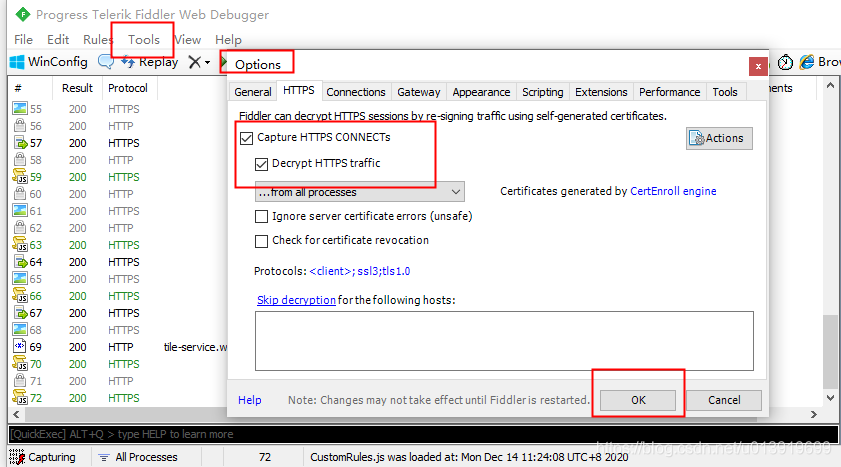Click the speech bubble comment icon

(106, 62)
